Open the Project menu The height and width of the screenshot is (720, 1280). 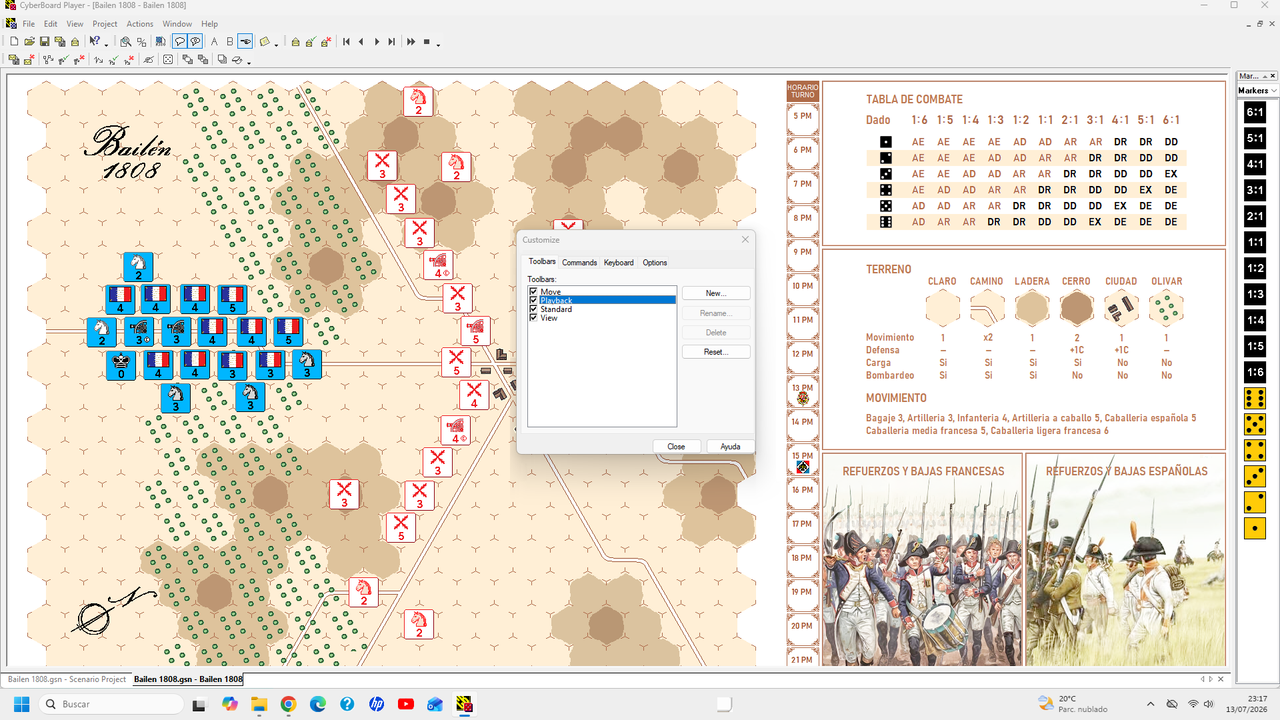click(105, 23)
